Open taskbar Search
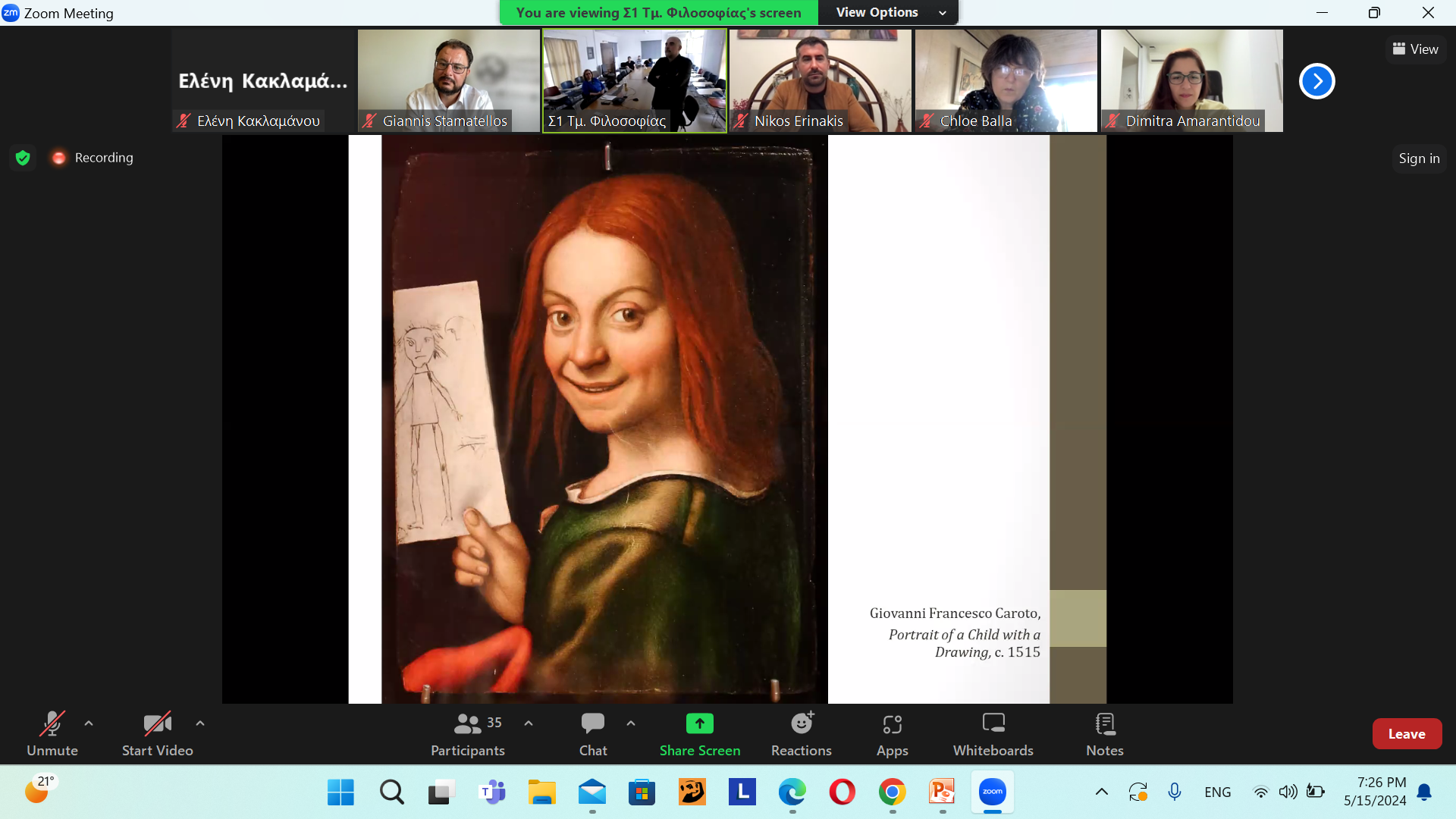The width and height of the screenshot is (1456, 819). pos(391,792)
